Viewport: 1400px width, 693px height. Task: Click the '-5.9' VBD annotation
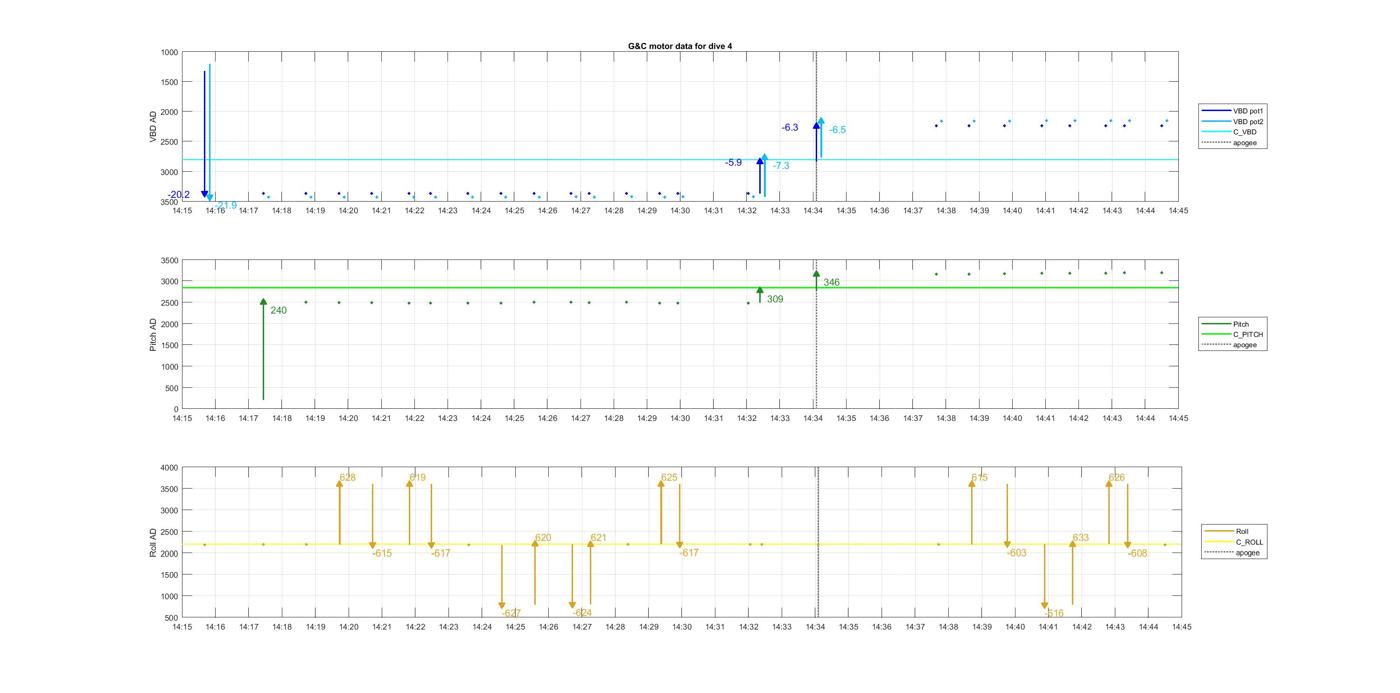(734, 163)
